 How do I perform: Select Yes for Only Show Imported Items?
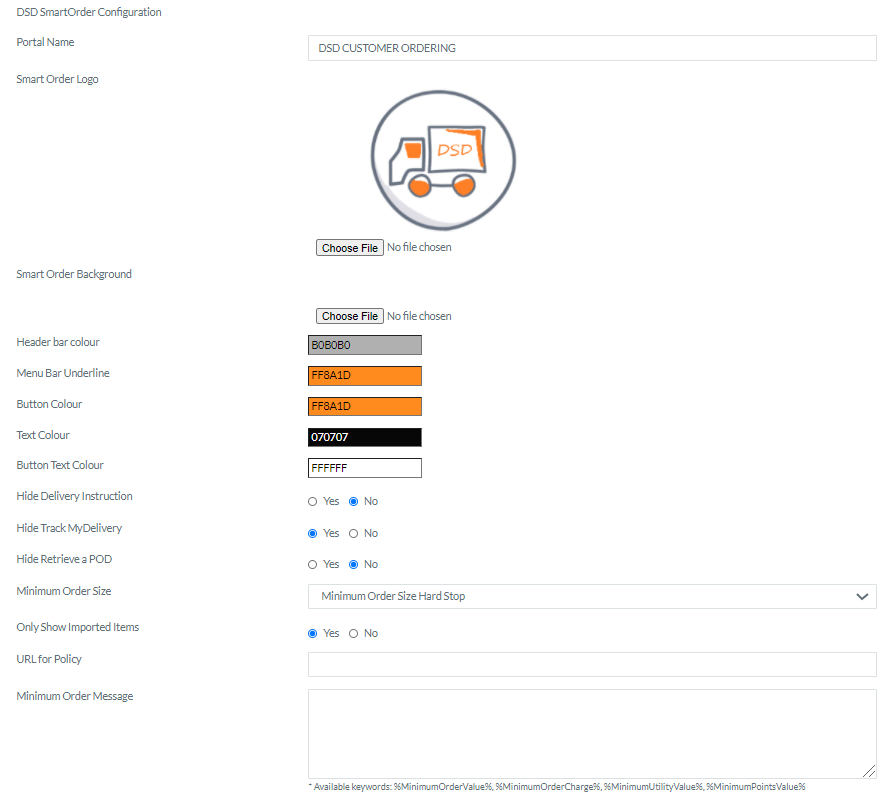click(x=312, y=633)
